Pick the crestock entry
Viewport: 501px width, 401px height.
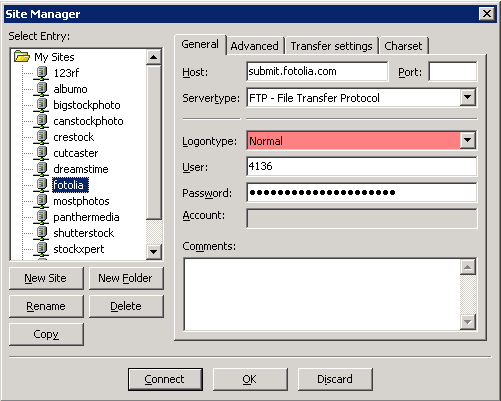74,137
